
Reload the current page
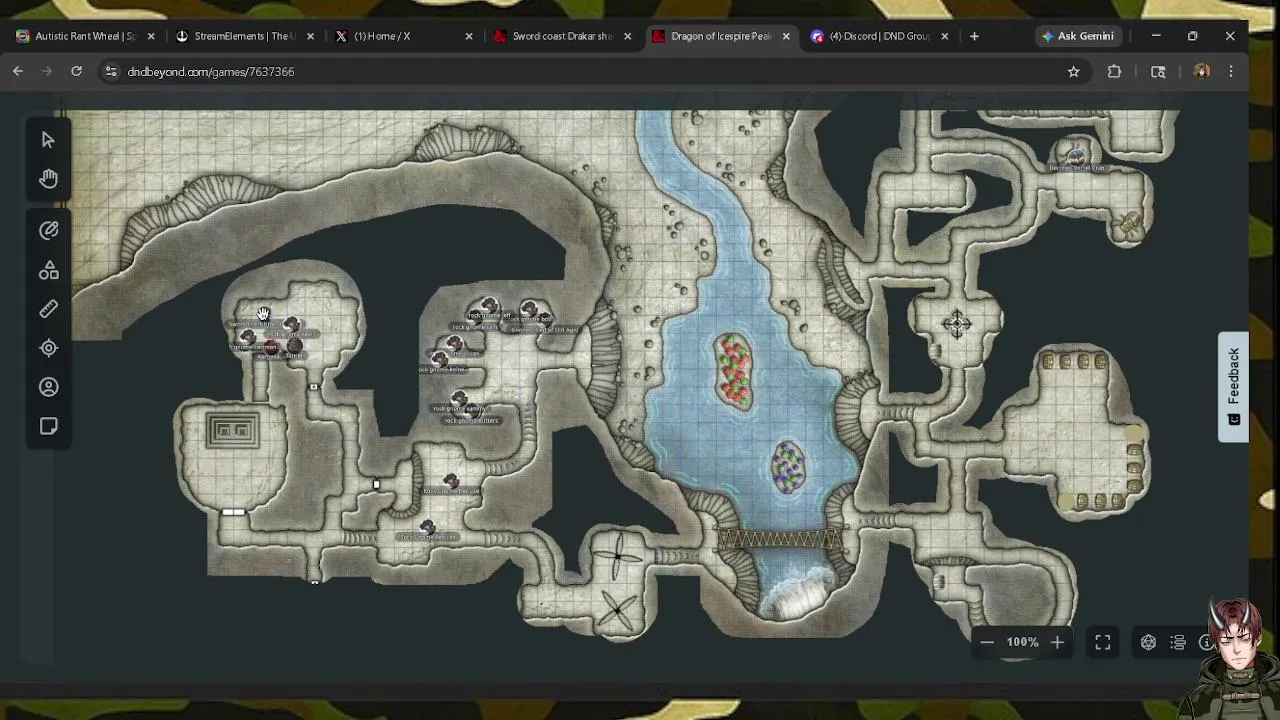click(x=76, y=71)
